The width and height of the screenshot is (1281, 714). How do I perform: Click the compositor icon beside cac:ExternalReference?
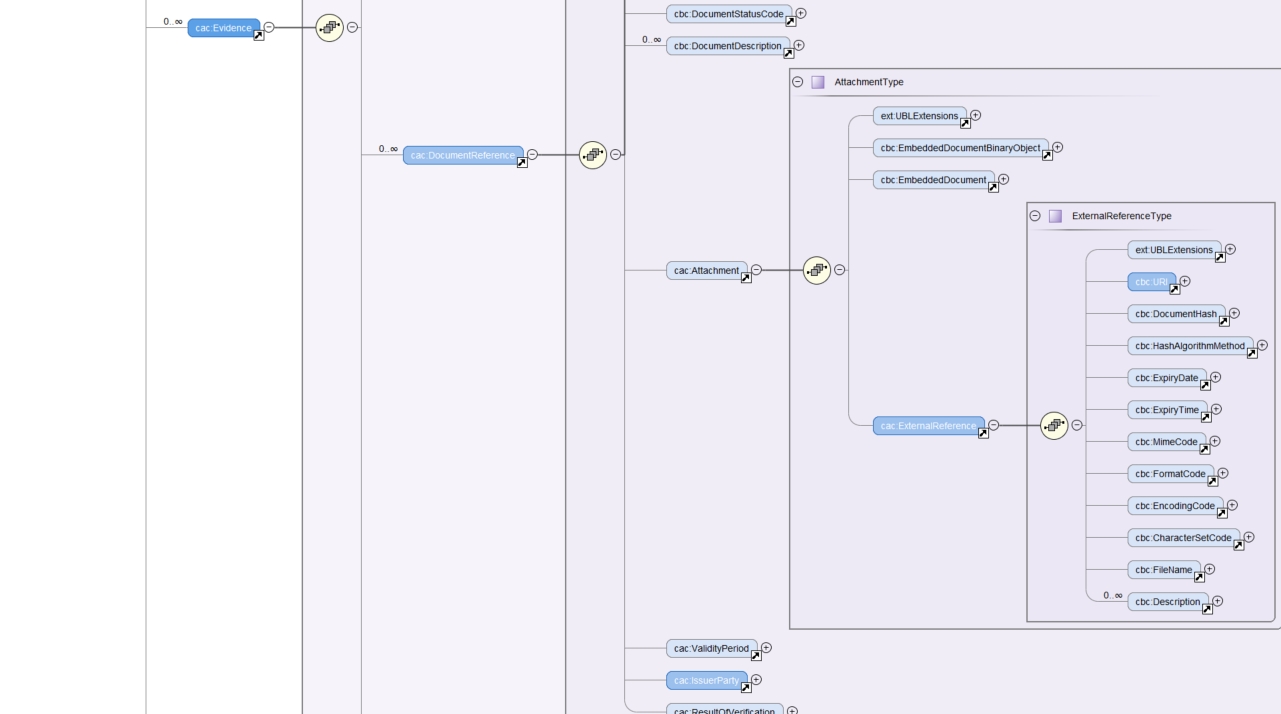(1052, 425)
